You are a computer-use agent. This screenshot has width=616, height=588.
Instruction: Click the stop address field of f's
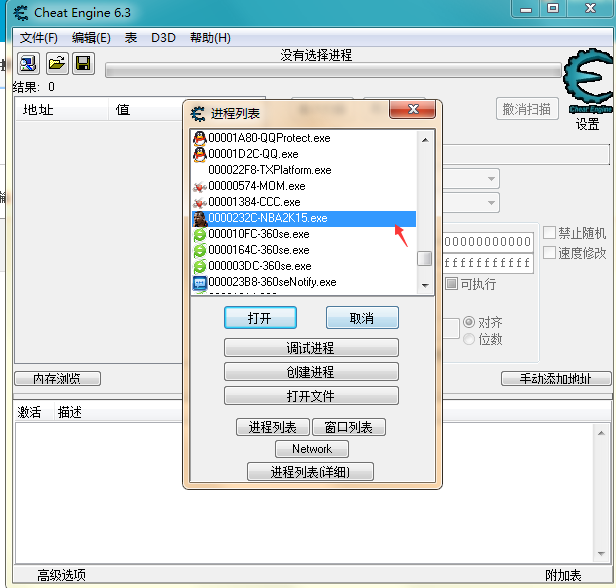488,263
